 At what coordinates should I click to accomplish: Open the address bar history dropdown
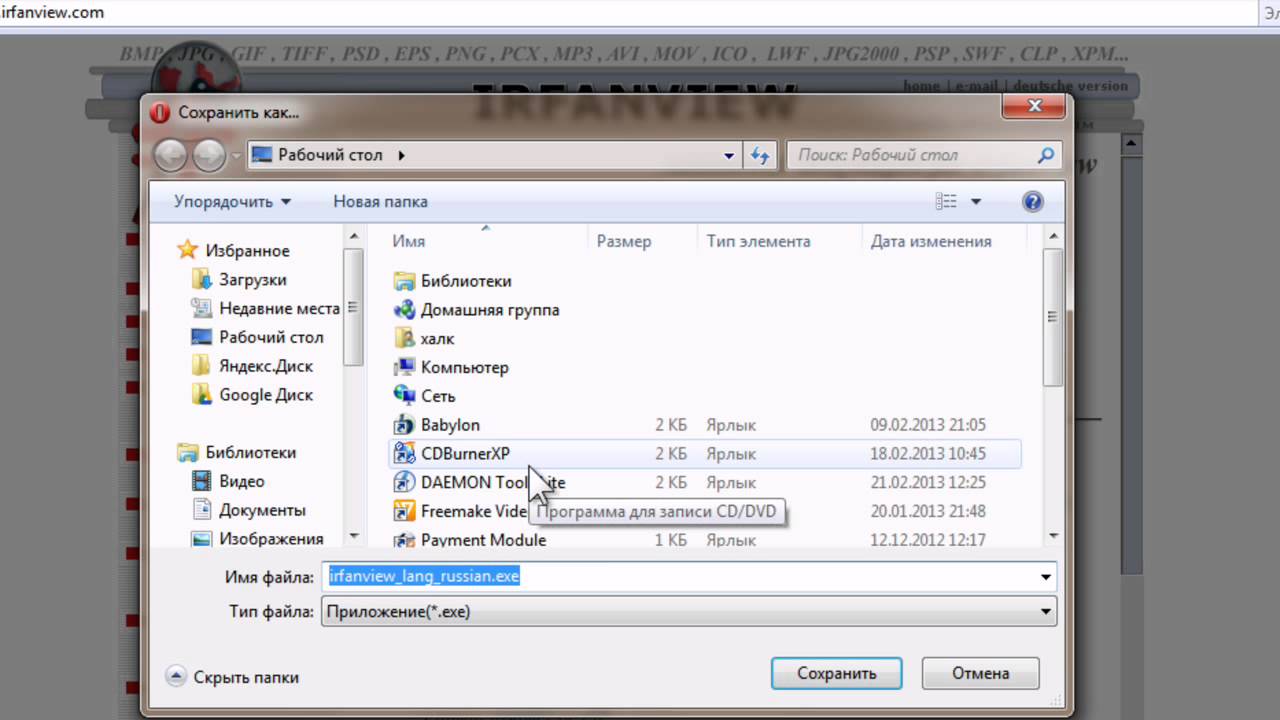[729, 155]
